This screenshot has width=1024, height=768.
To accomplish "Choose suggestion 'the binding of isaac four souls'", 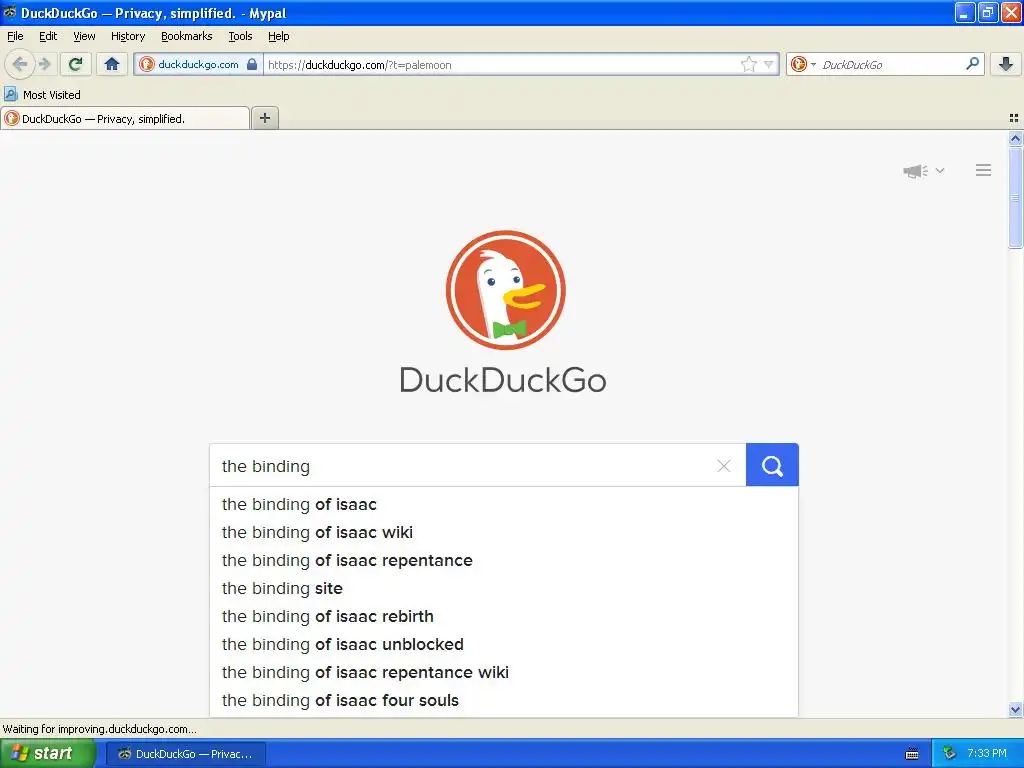I will (504, 701).
